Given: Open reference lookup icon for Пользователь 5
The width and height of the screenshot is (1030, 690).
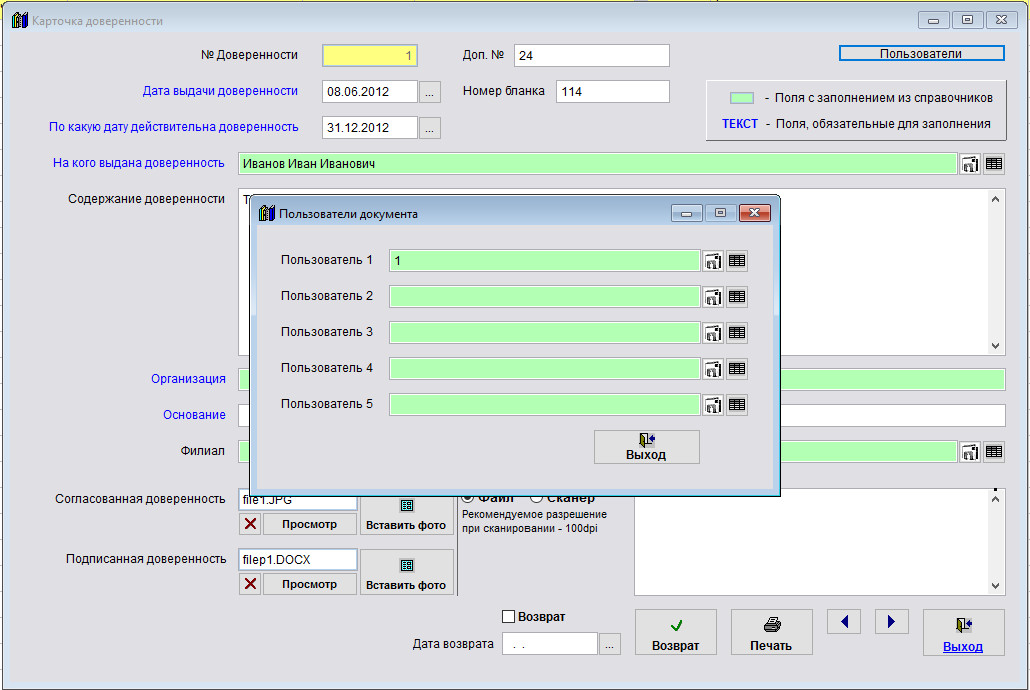Looking at the screenshot, I should coord(713,405).
